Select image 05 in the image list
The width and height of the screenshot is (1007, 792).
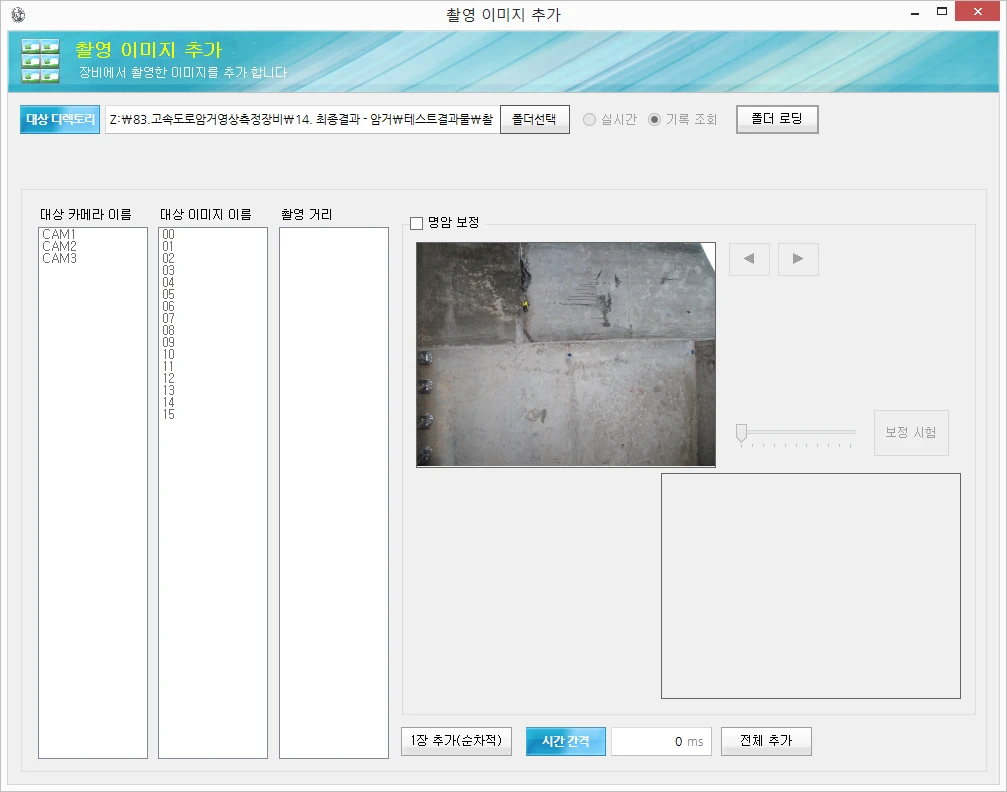tap(168, 294)
